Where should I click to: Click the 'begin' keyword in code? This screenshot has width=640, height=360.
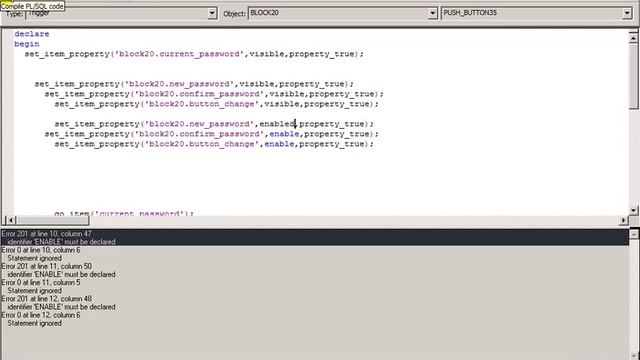(27, 44)
